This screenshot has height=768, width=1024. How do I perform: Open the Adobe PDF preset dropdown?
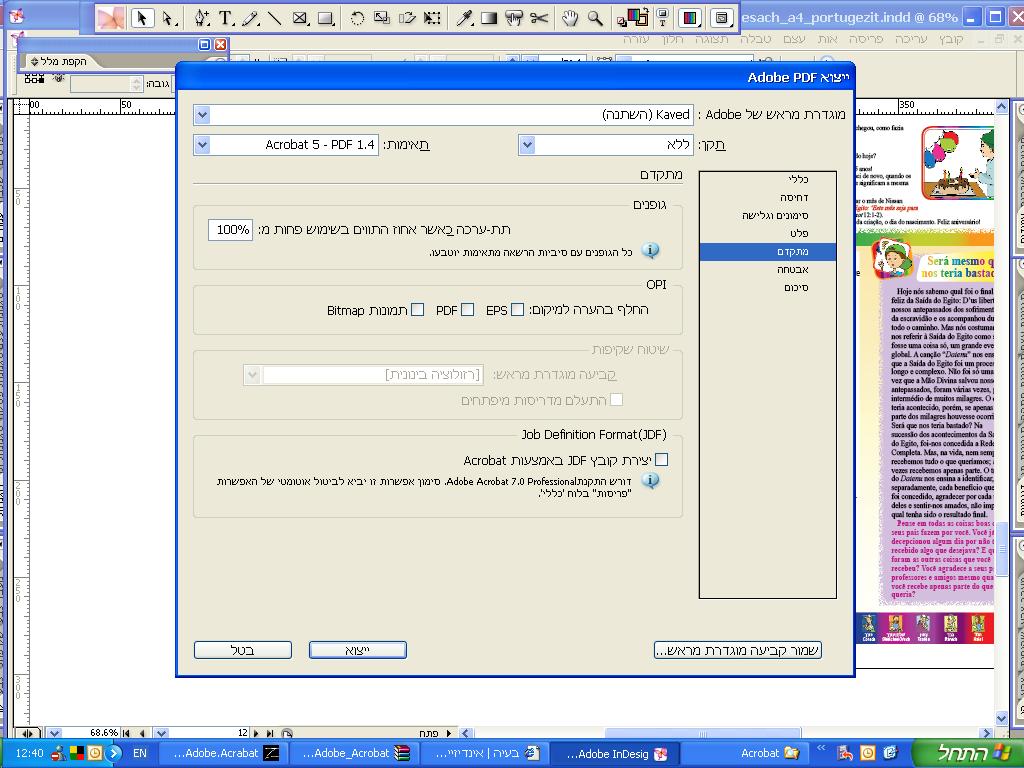(202, 115)
